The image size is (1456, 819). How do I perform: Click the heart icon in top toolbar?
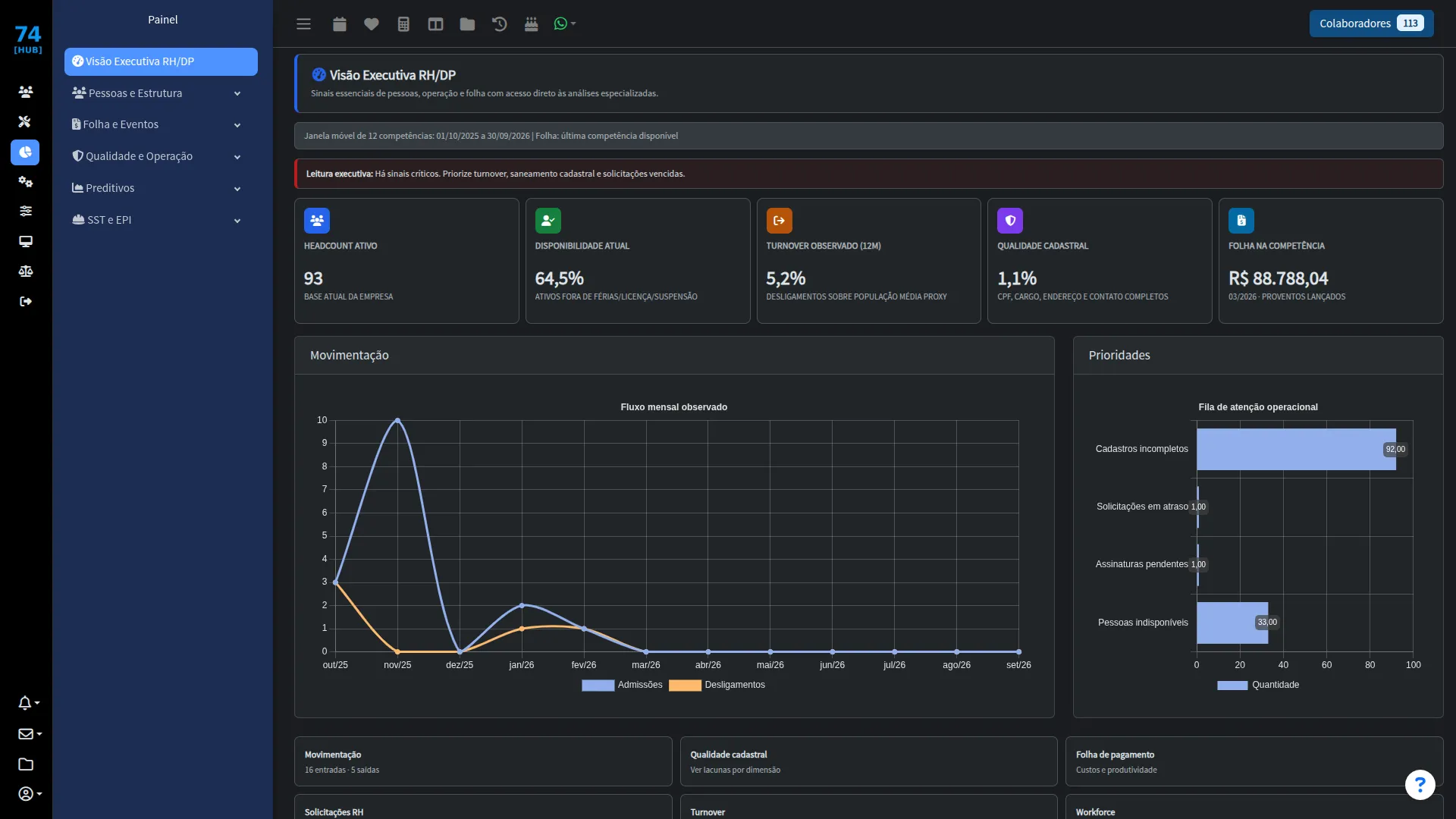(x=371, y=24)
